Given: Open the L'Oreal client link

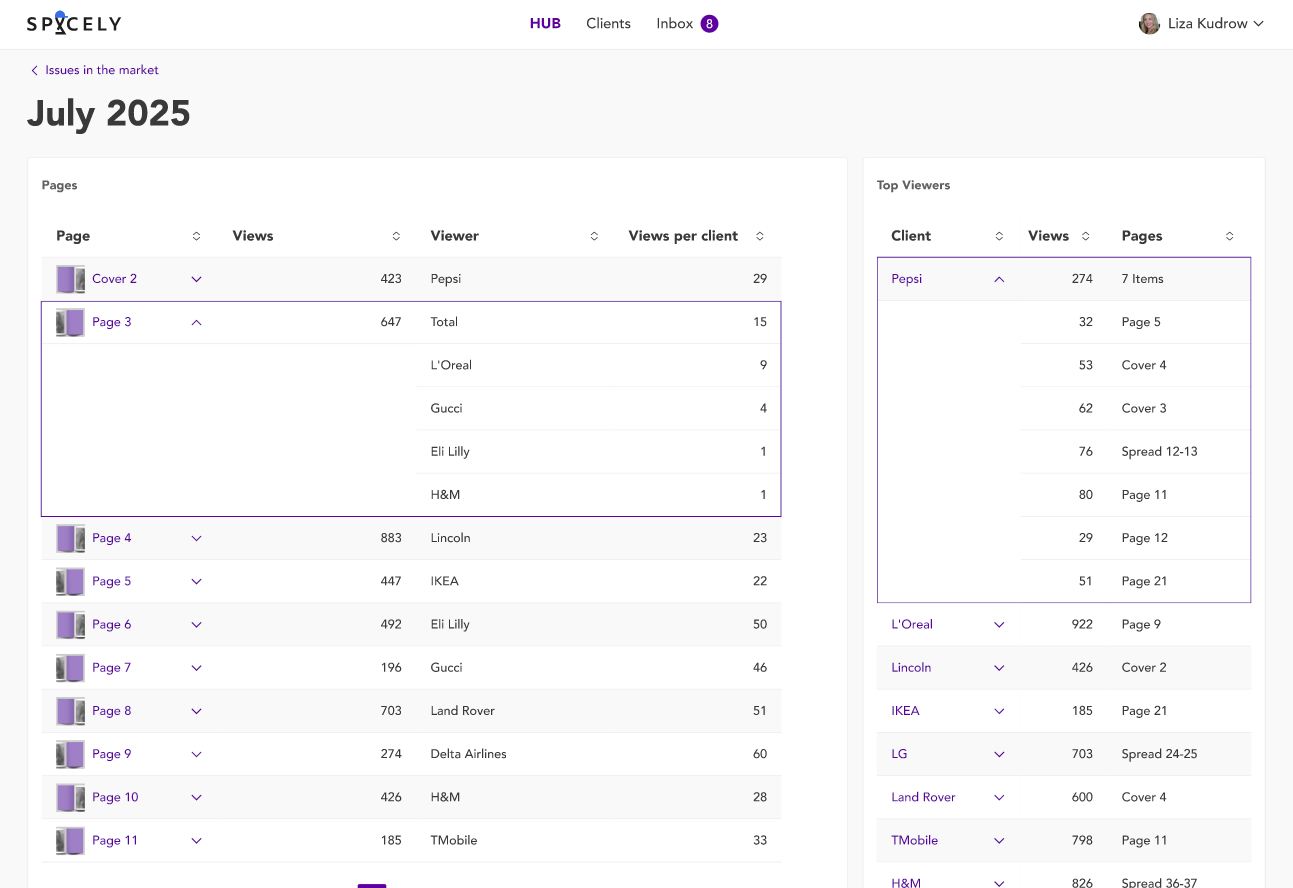Looking at the screenshot, I should coord(911,624).
